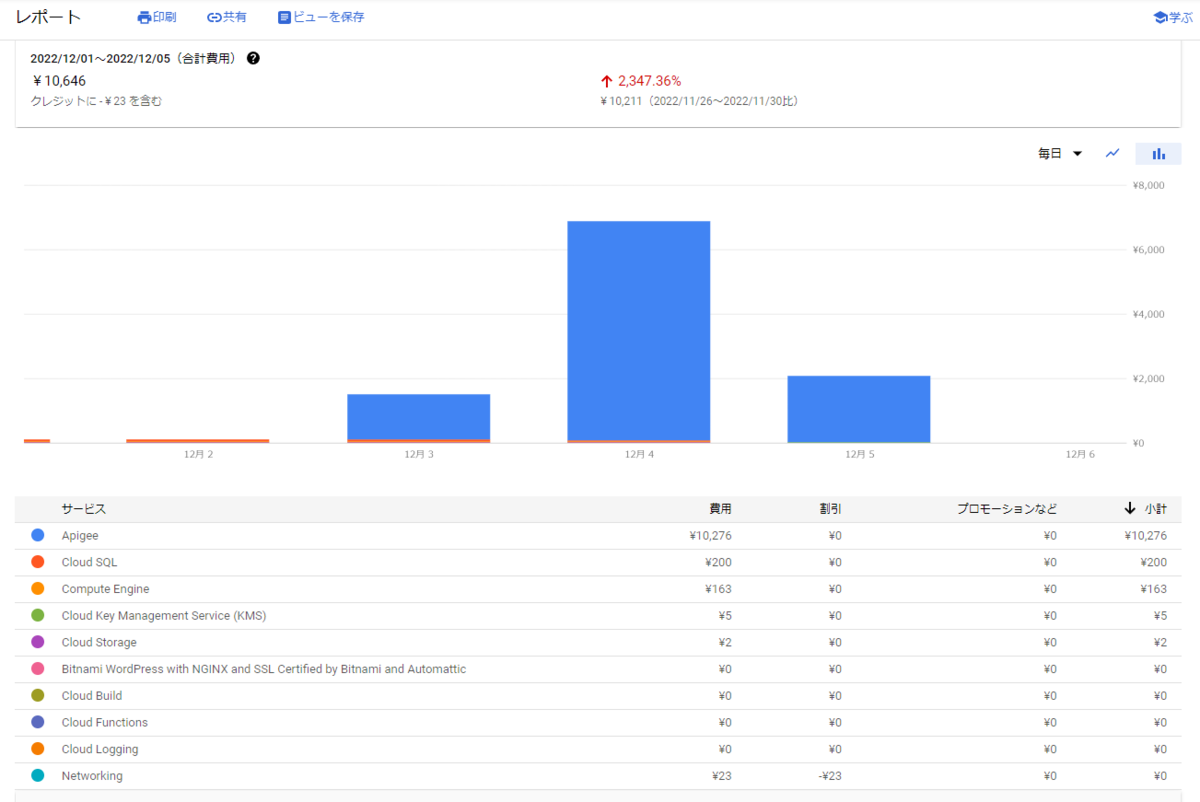
Task: Click the Networking teal color dot
Action: [x=38, y=776]
